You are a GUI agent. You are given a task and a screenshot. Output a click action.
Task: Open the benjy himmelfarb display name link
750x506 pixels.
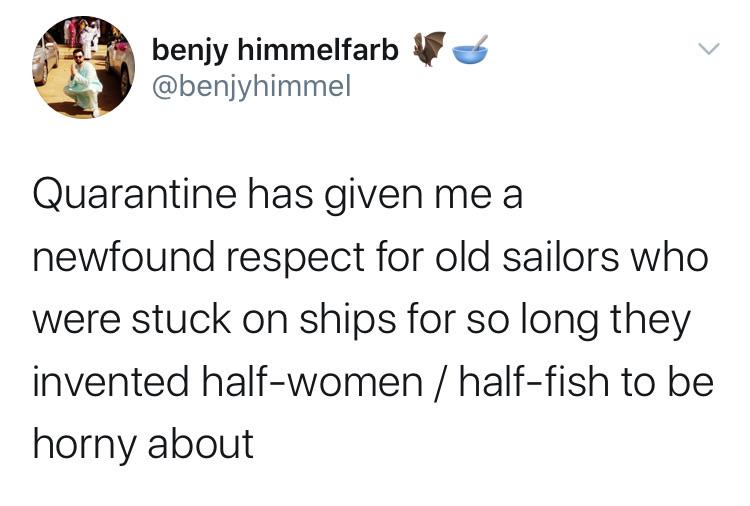click(275, 50)
